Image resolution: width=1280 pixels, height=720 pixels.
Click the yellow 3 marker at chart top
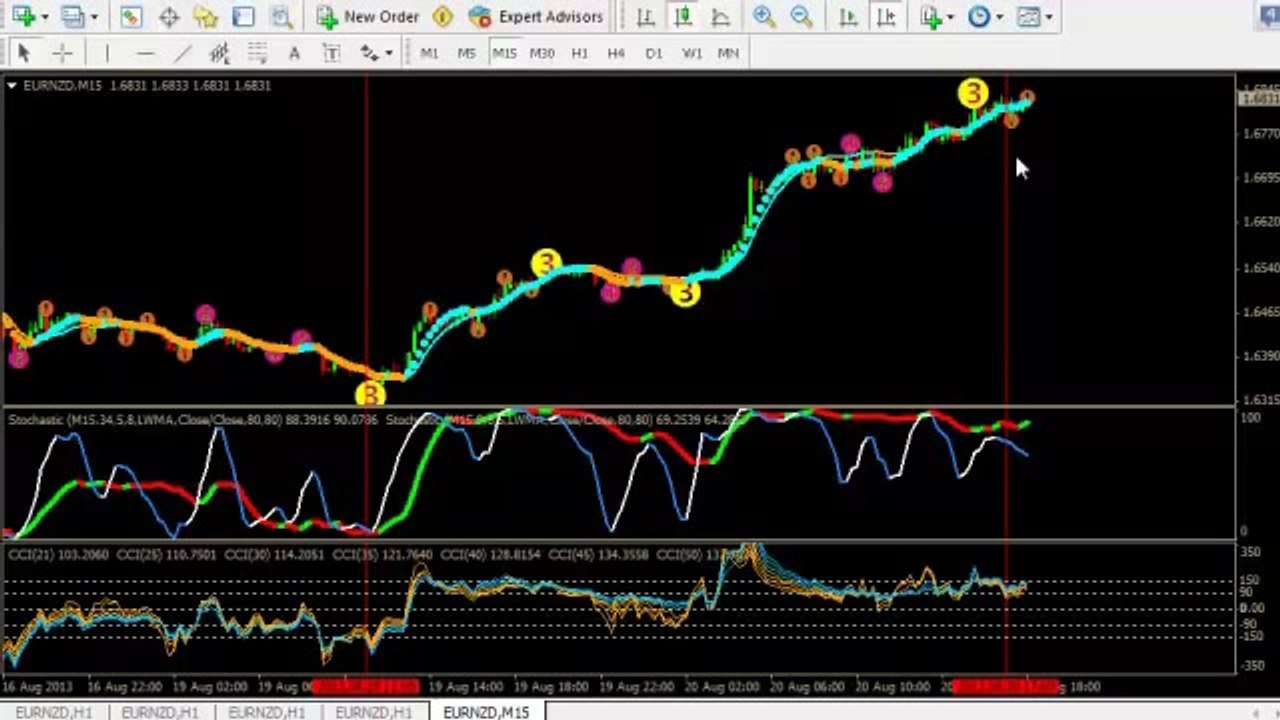pyautogui.click(x=973, y=94)
